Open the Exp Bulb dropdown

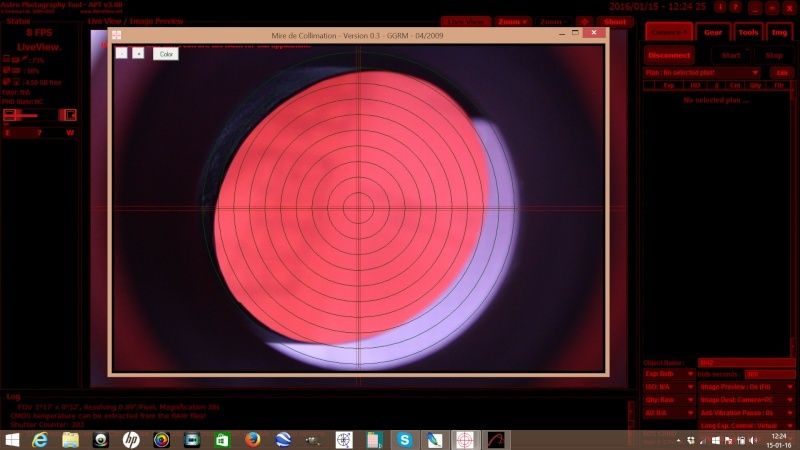669,374
